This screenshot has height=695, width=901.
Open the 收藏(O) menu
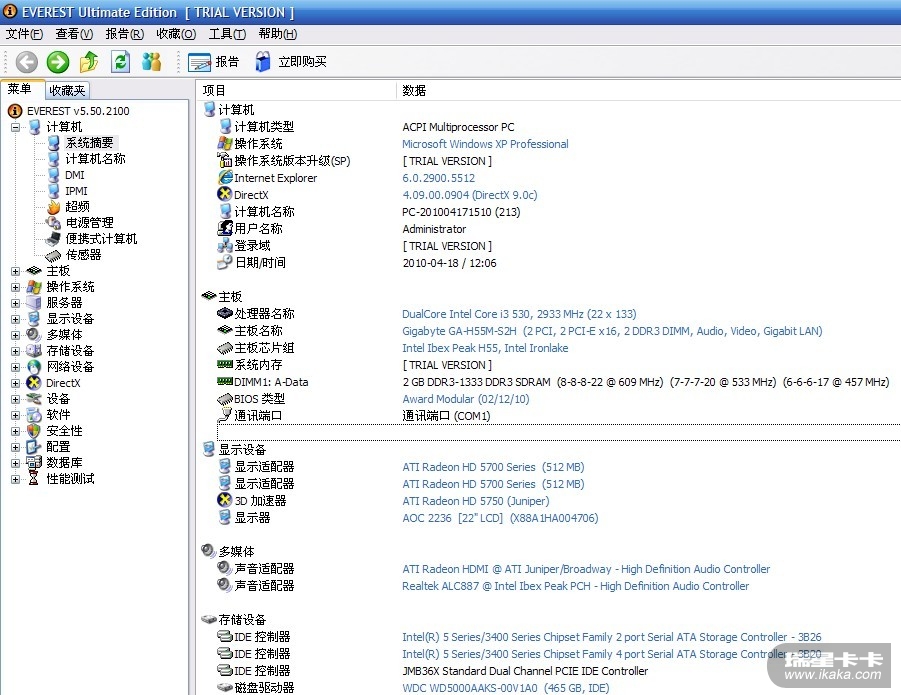(176, 34)
